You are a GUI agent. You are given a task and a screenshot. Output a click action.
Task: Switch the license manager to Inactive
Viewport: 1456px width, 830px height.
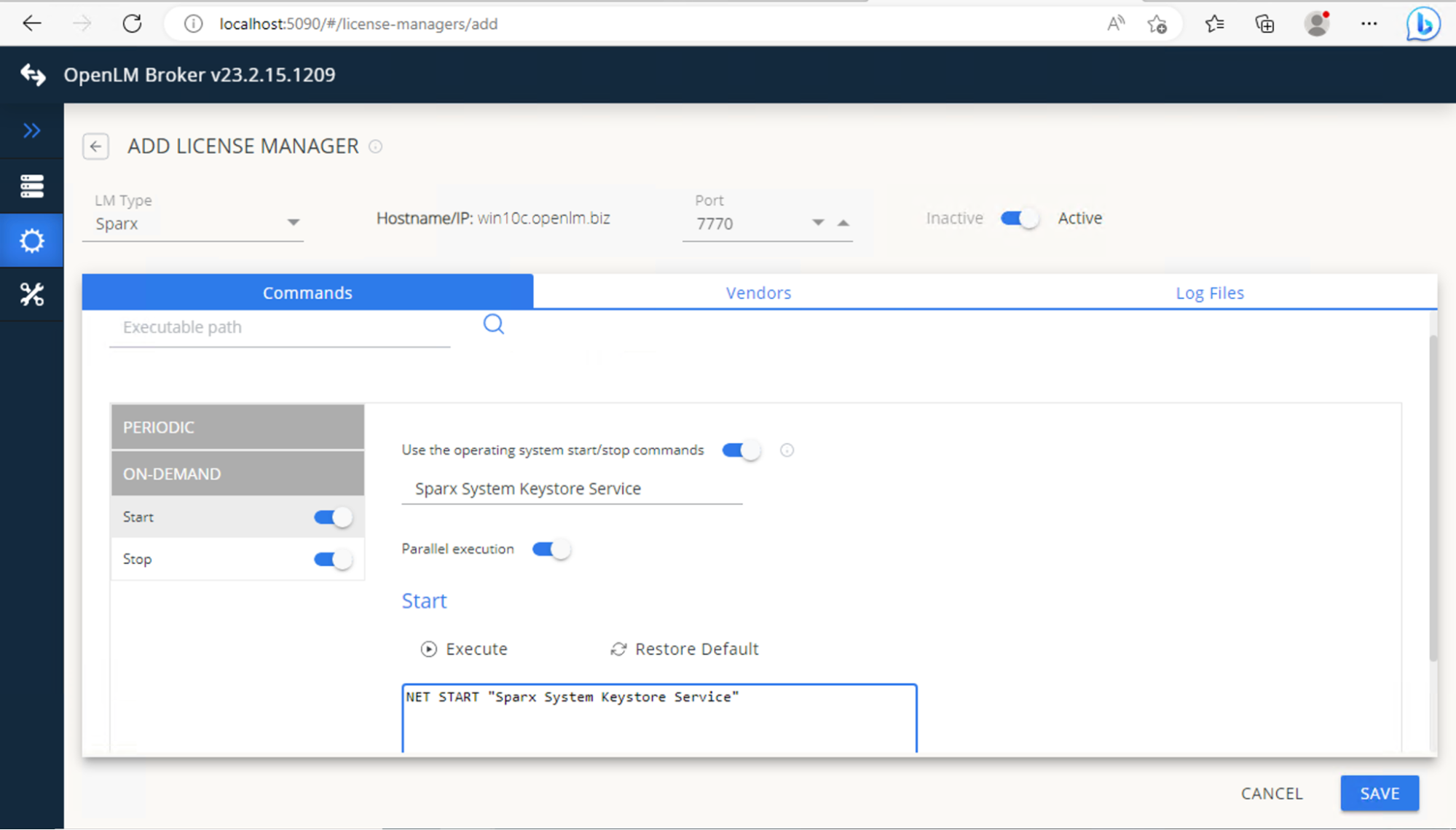point(1019,218)
